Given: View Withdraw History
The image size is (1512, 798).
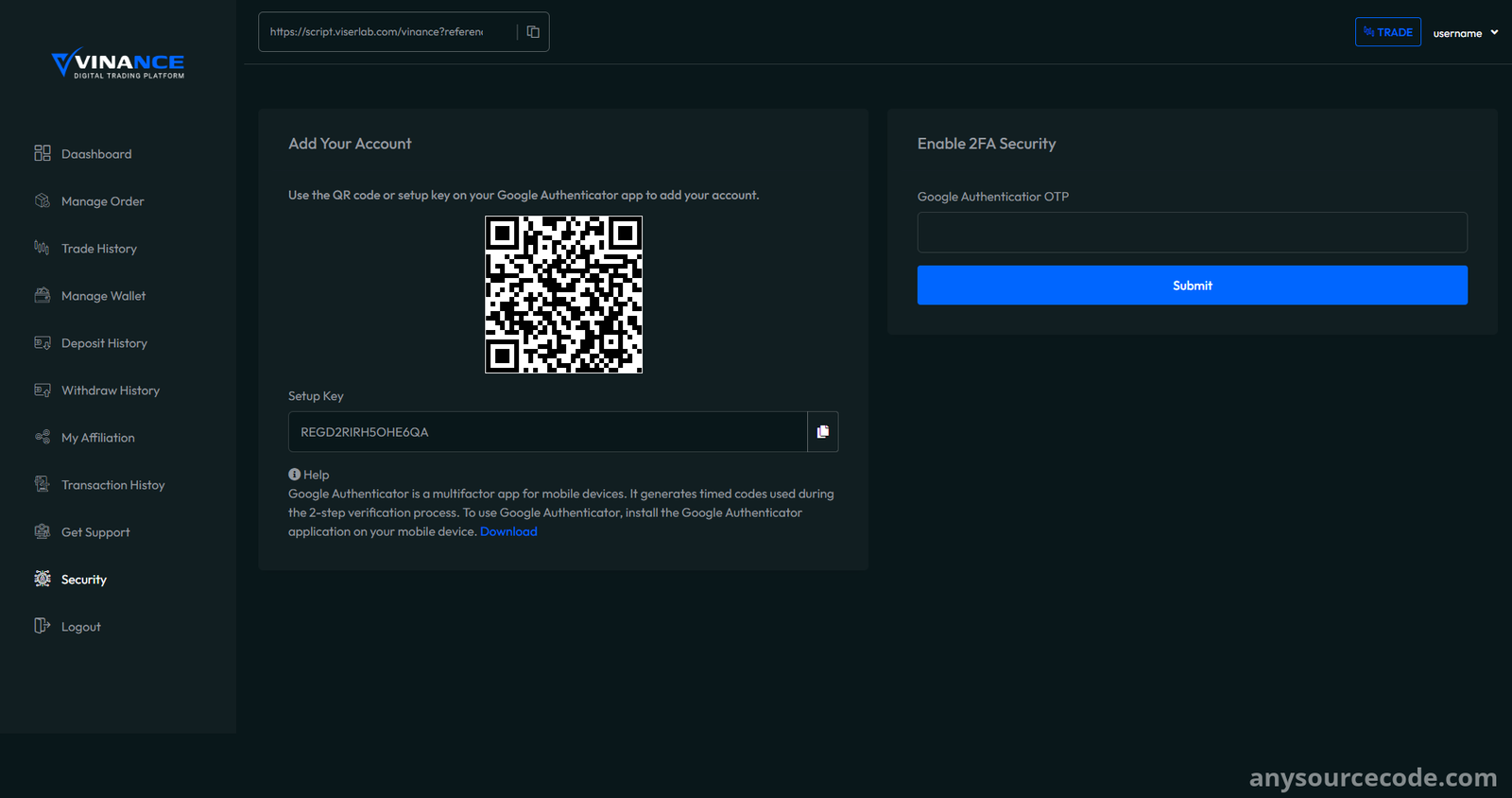Looking at the screenshot, I should [x=111, y=390].
